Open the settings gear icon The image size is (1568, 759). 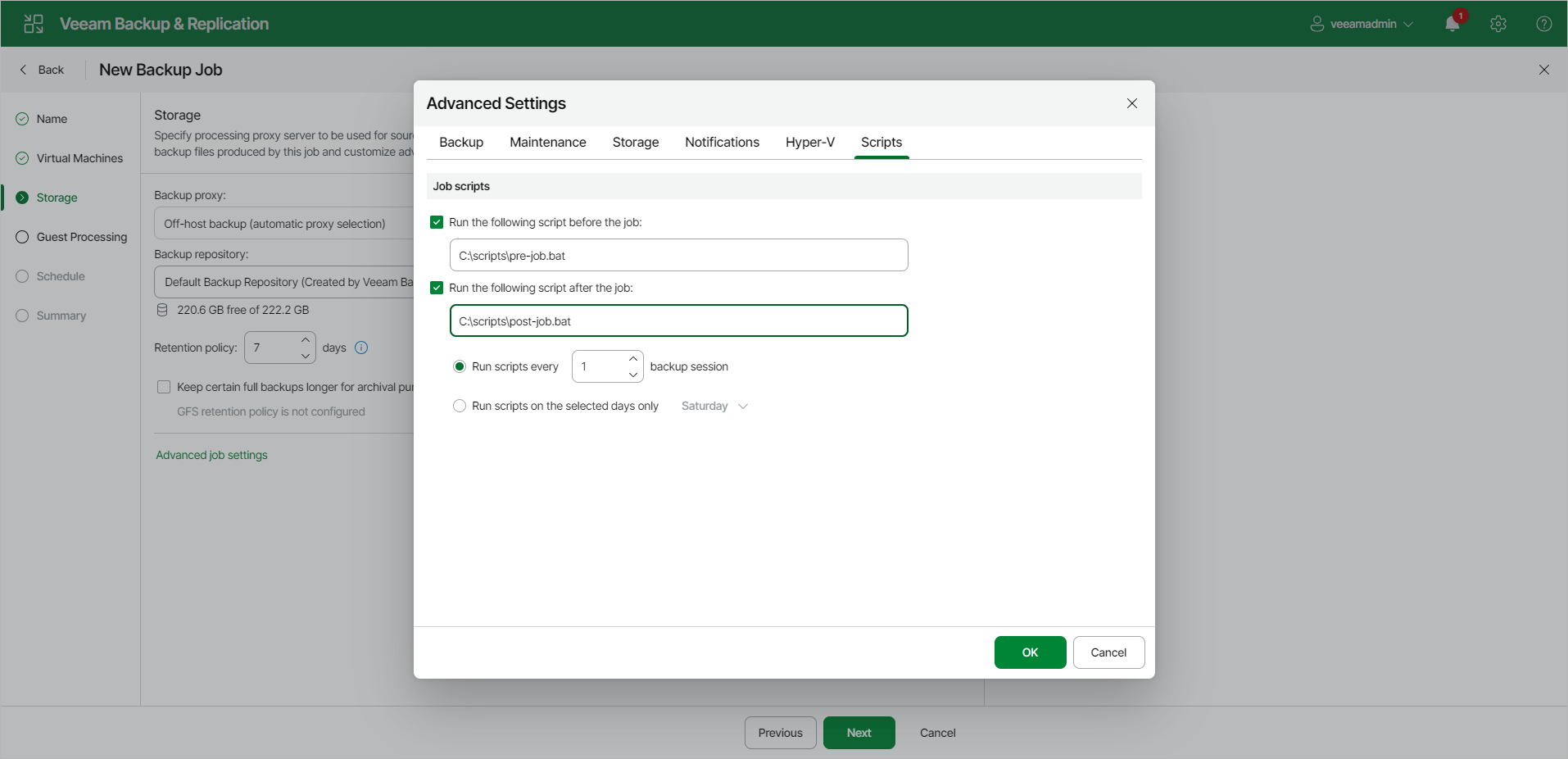[1498, 24]
